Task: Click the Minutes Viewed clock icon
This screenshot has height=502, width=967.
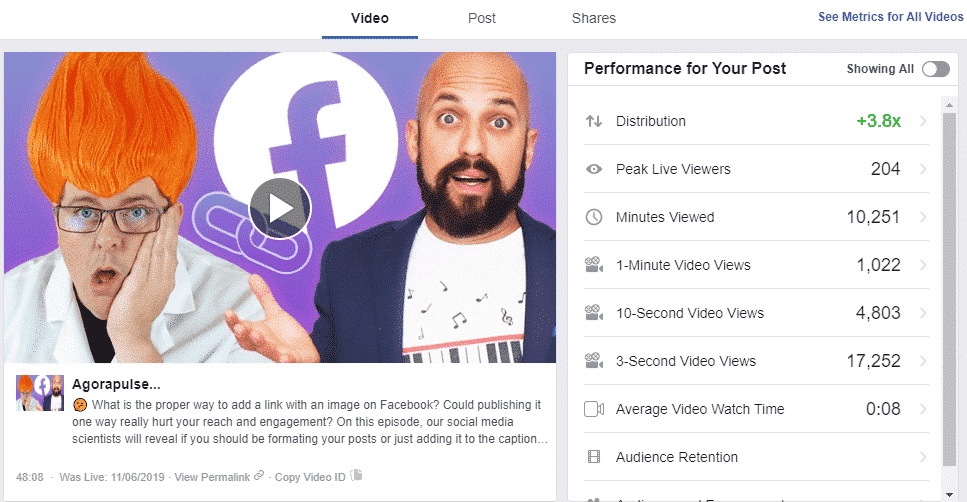Action: 593,217
